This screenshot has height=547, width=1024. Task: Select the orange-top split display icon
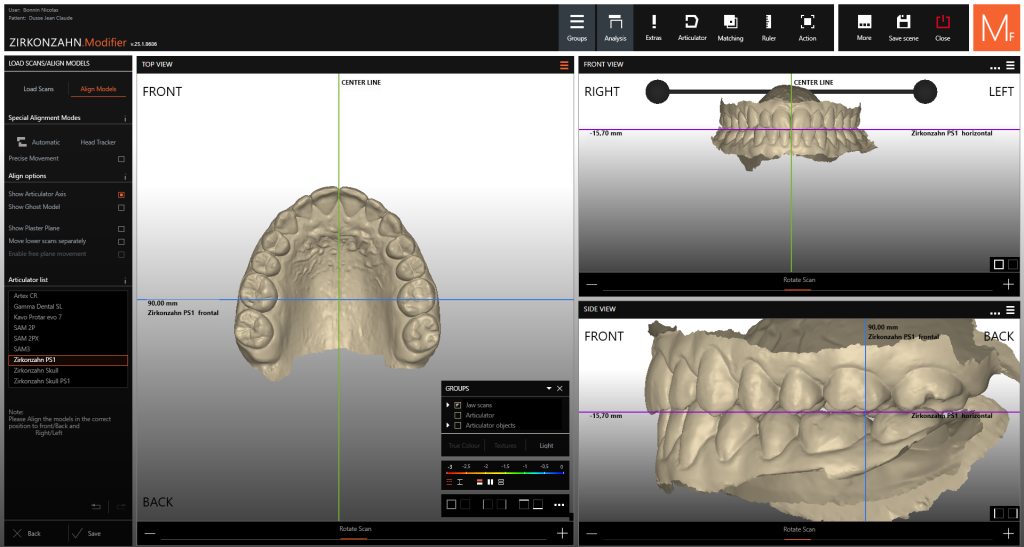[x=480, y=482]
